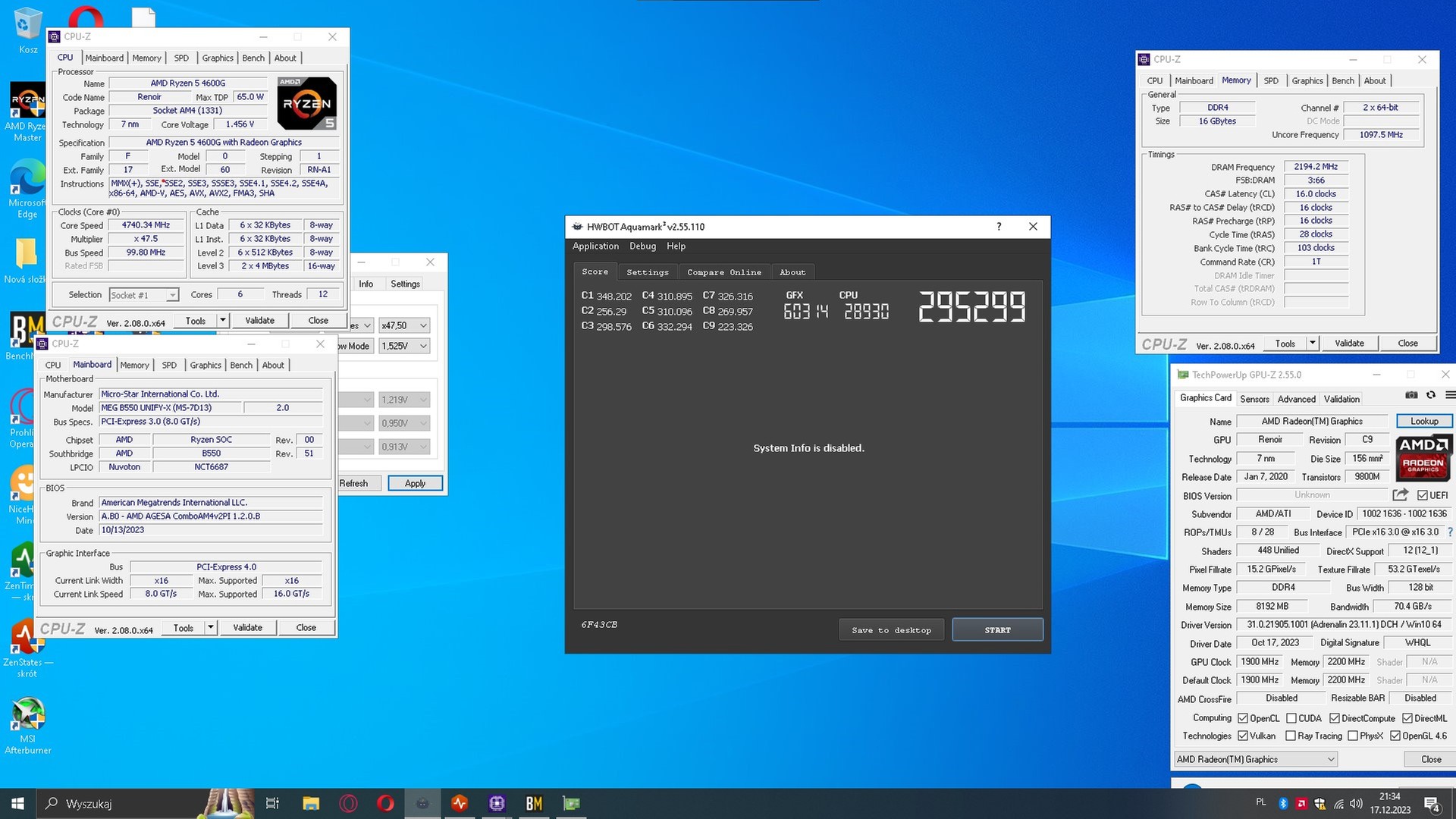Open Opera GX outlined icon on taskbar
This screenshot has height=819, width=1456.
(x=348, y=803)
